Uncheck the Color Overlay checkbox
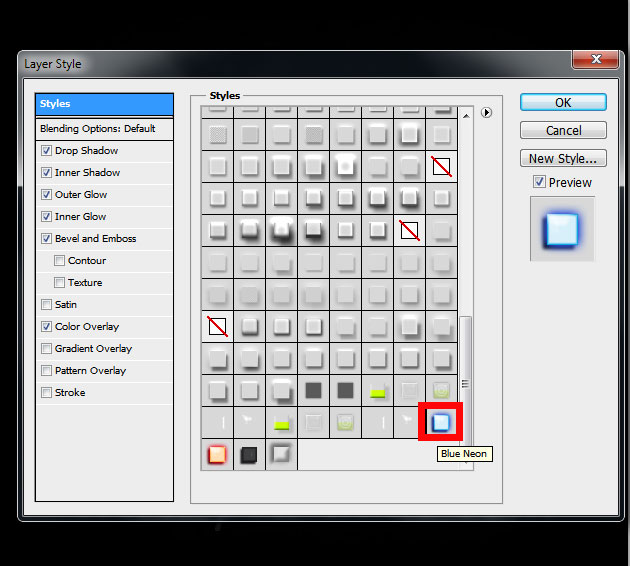Image resolution: width=630 pixels, height=566 pixels. pyautogui.click(x=47, y=327)
